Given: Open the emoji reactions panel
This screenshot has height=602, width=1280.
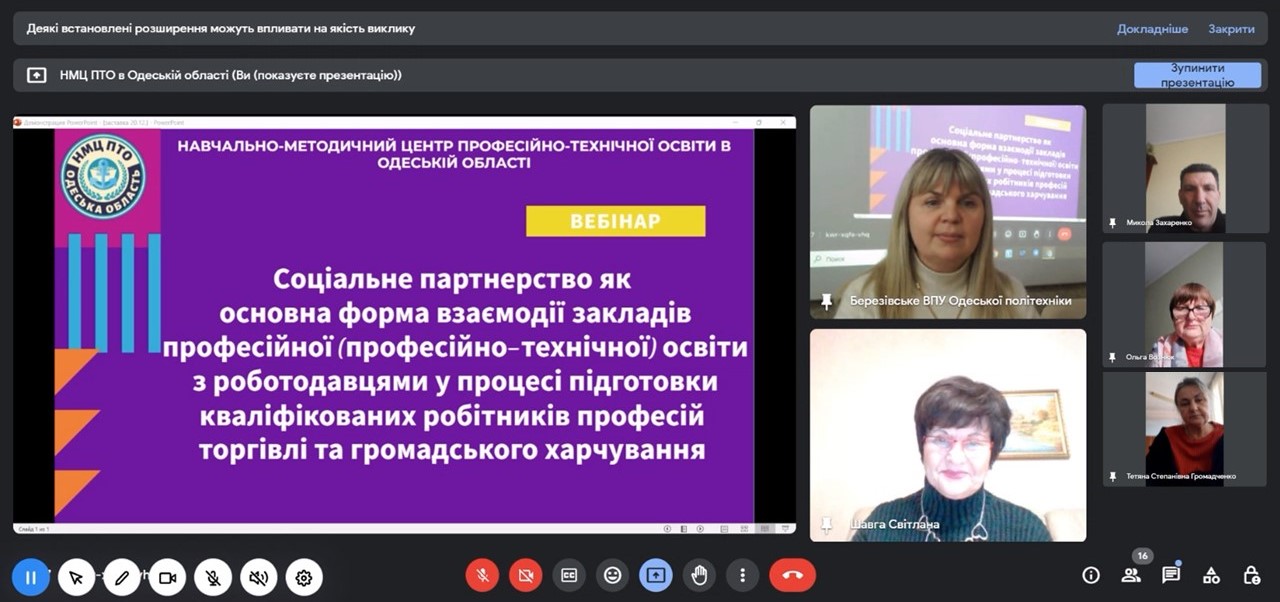Looking at the screenshot, I should click(612, 575).
